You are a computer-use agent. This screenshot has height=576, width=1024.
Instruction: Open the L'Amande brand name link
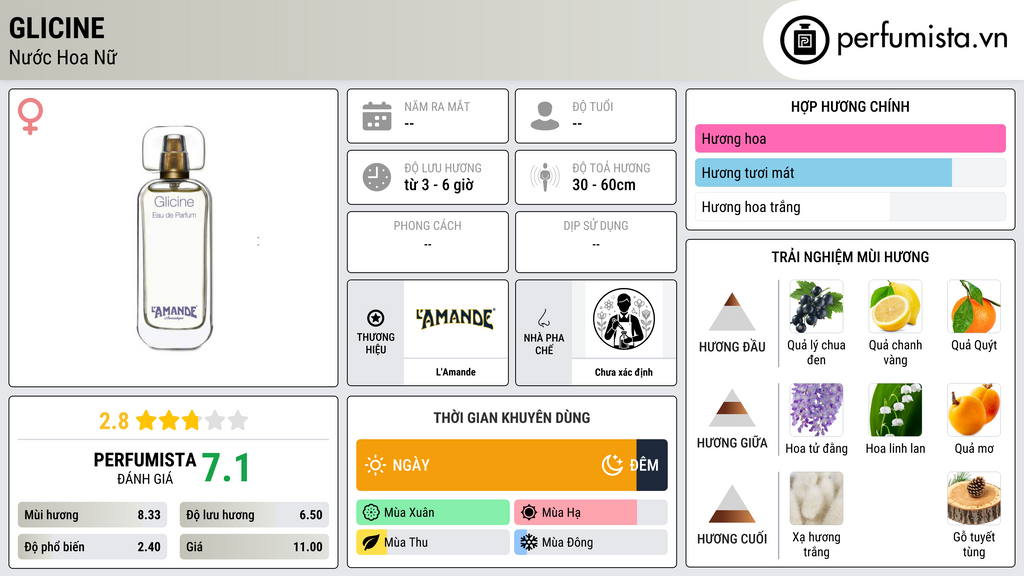456,372
